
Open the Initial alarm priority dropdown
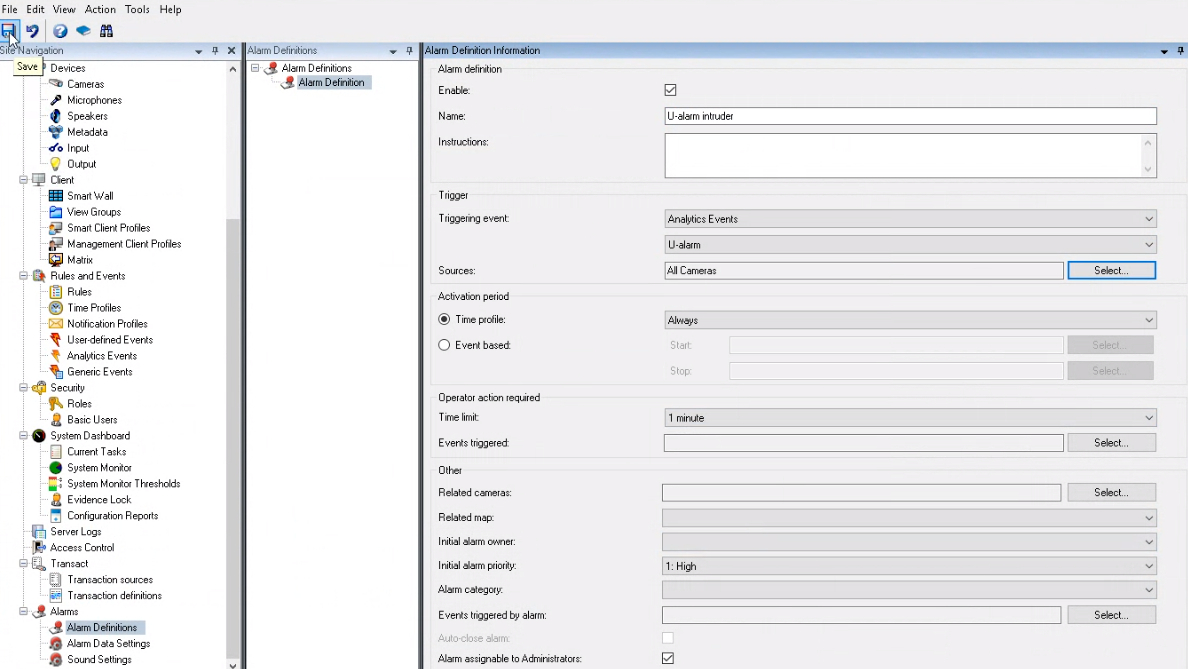[909, 566]
